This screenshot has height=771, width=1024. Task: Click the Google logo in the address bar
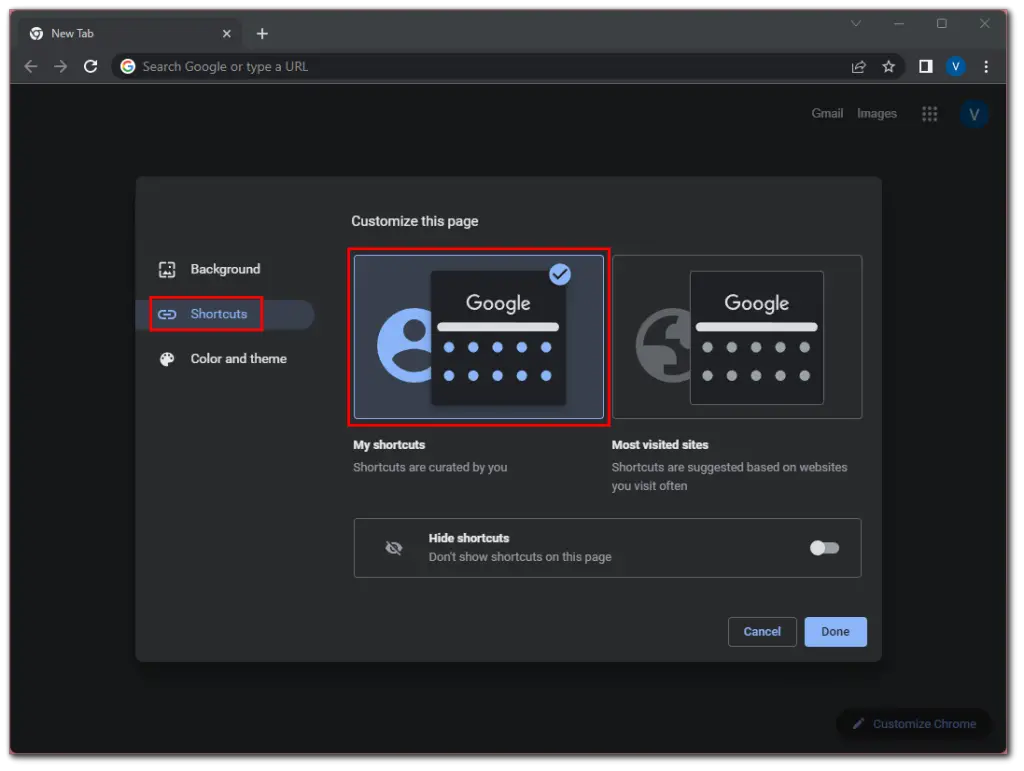pyautogui.click(x=128, y=67)
